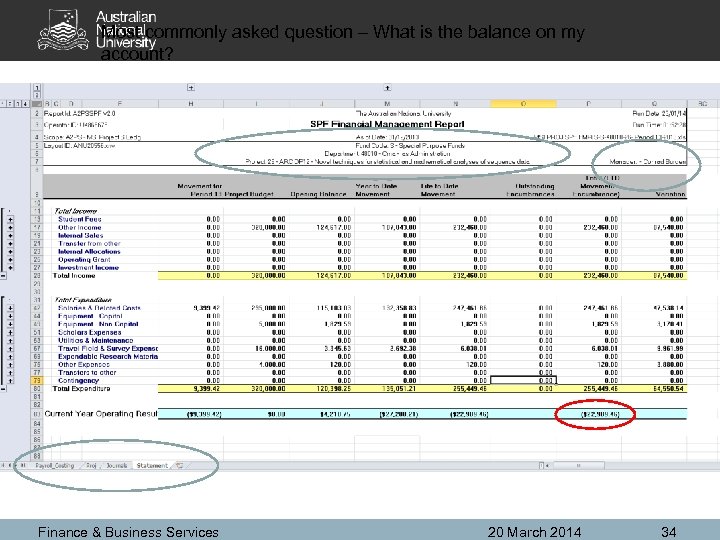
Task: Click the insert new worksheet icon
Action: 180,466
